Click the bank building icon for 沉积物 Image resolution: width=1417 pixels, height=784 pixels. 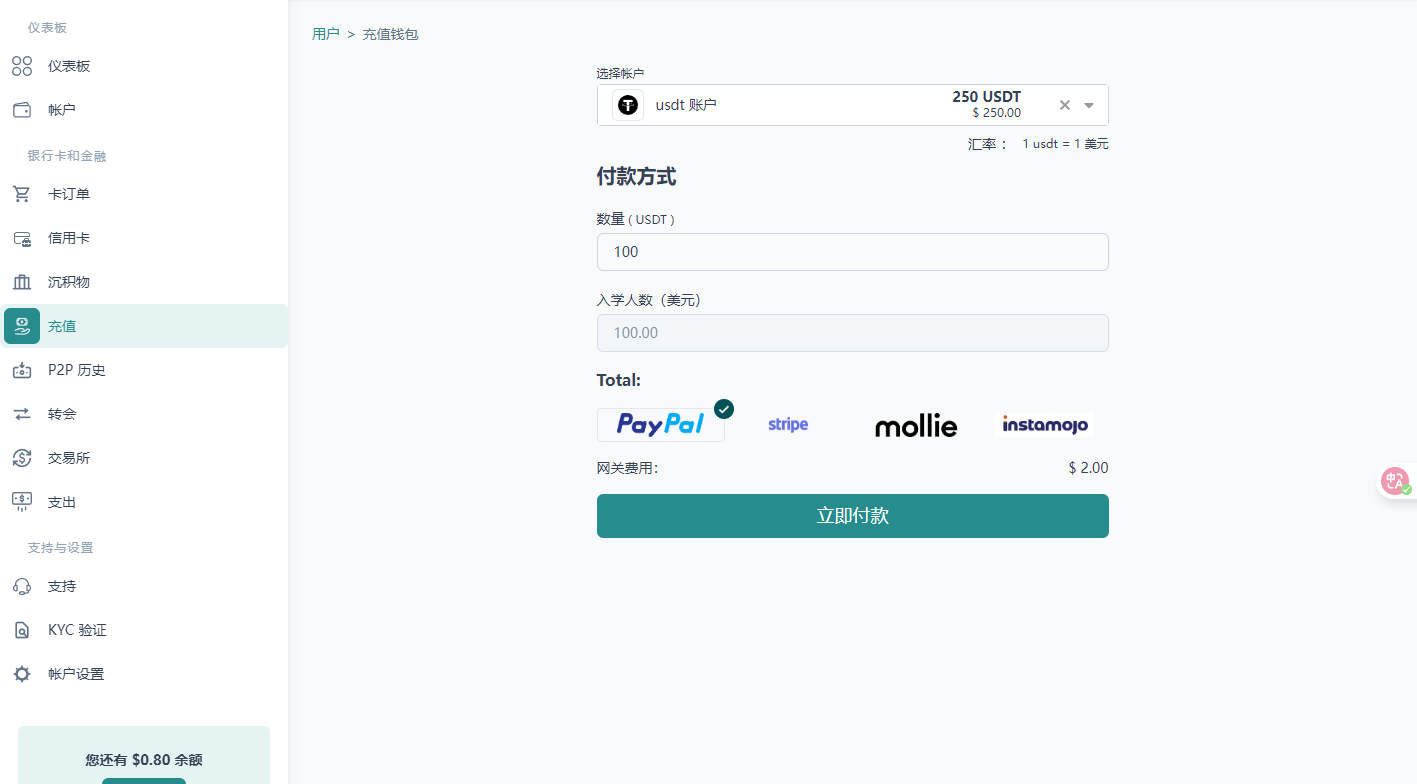point(22,282)
